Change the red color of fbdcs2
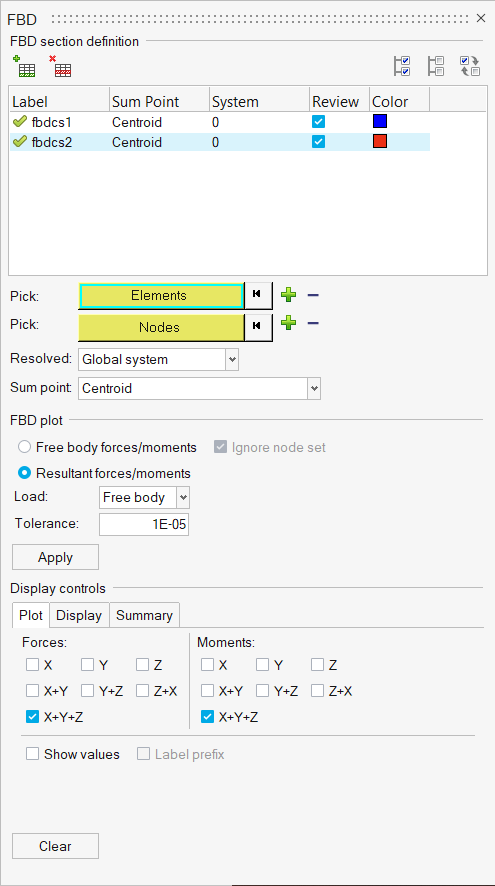 point(380,141)
